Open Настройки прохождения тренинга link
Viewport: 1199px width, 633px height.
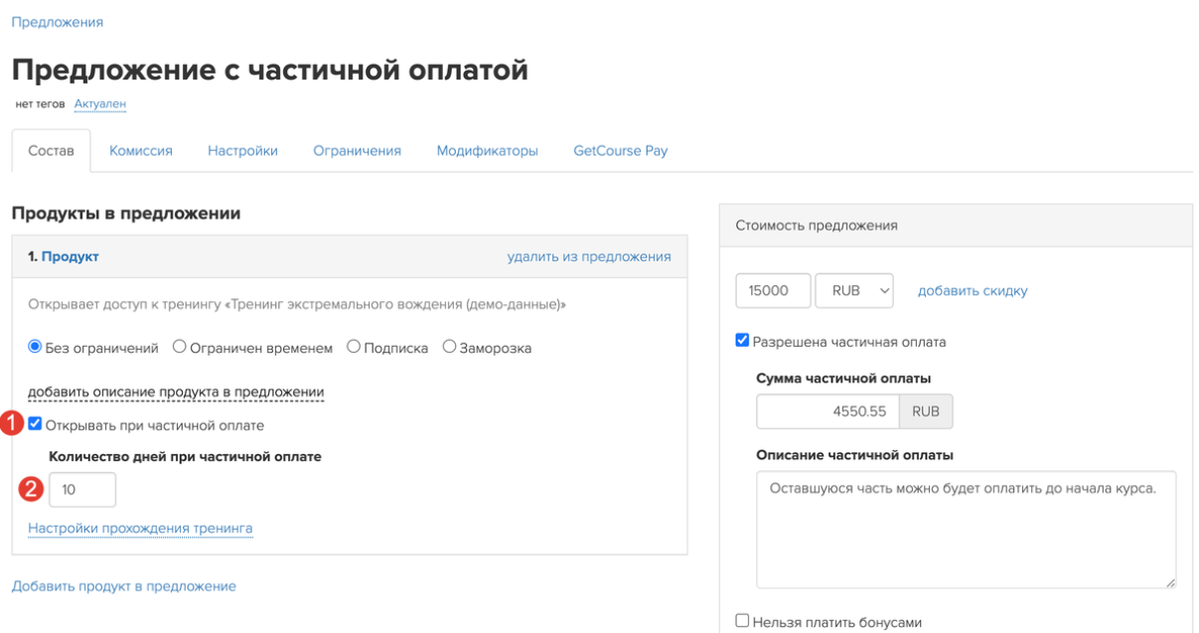point(140,528)
